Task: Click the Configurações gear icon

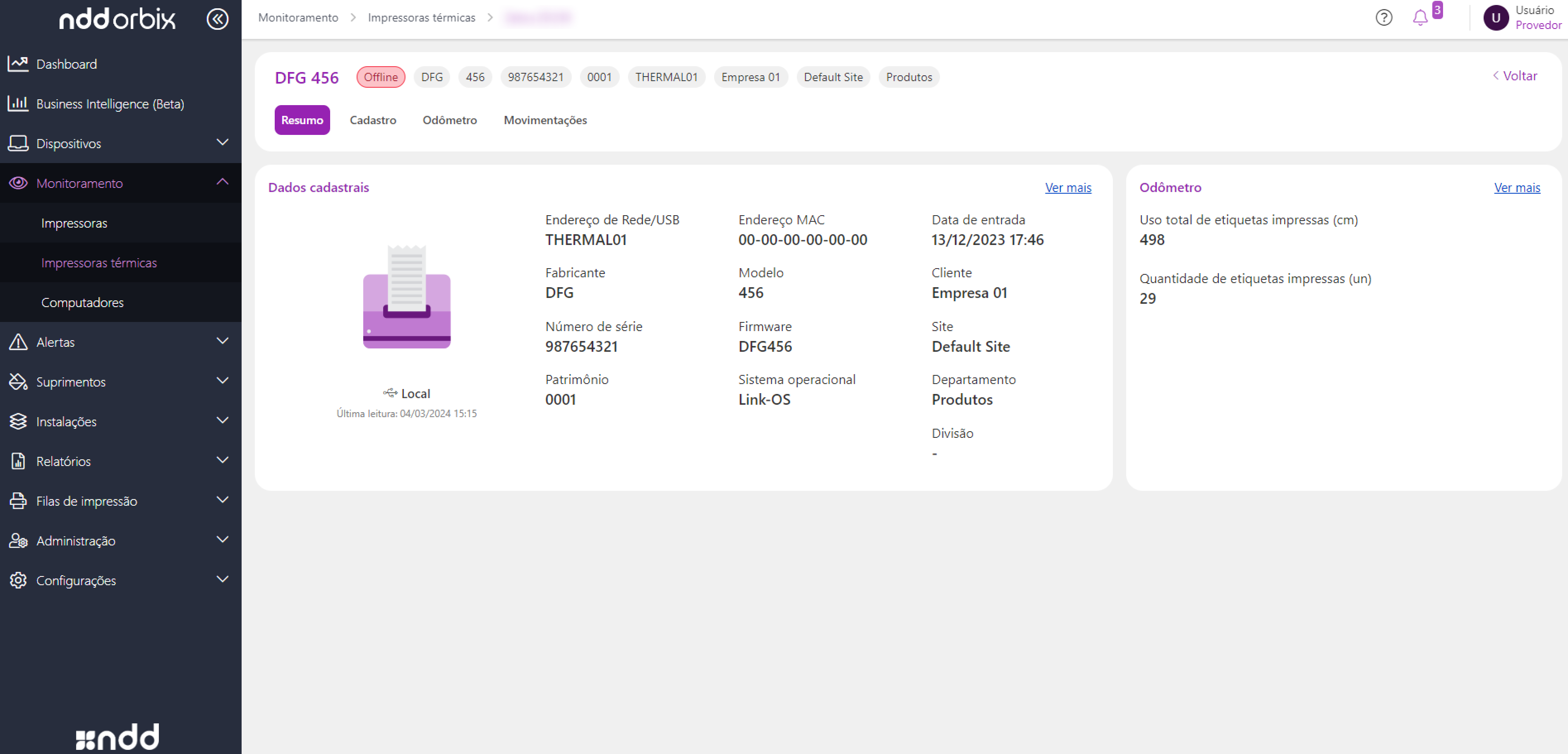Action: coord(18,580)
